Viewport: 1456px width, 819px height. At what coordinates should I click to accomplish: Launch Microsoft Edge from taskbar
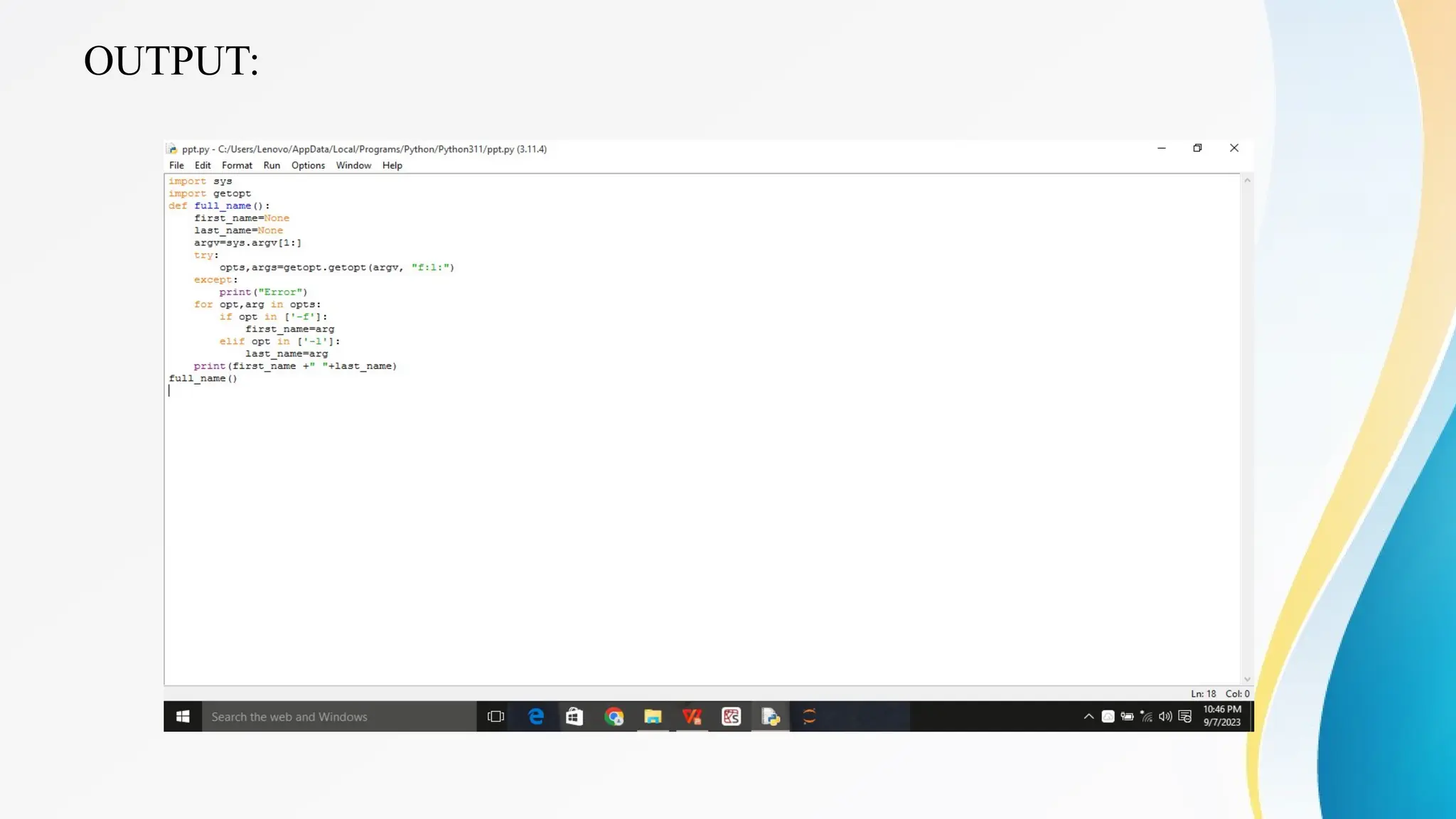(x=536, y=717)
